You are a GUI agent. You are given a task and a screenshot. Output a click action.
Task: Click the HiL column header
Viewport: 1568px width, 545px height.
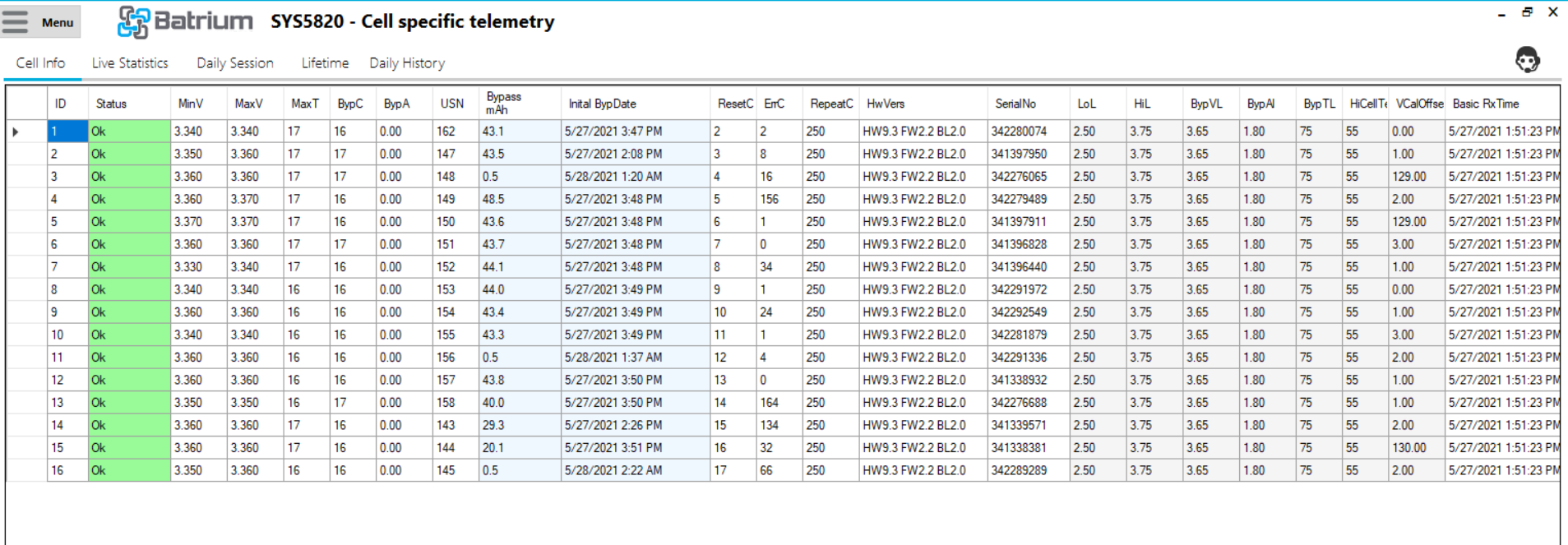(x=1155, y=104)
